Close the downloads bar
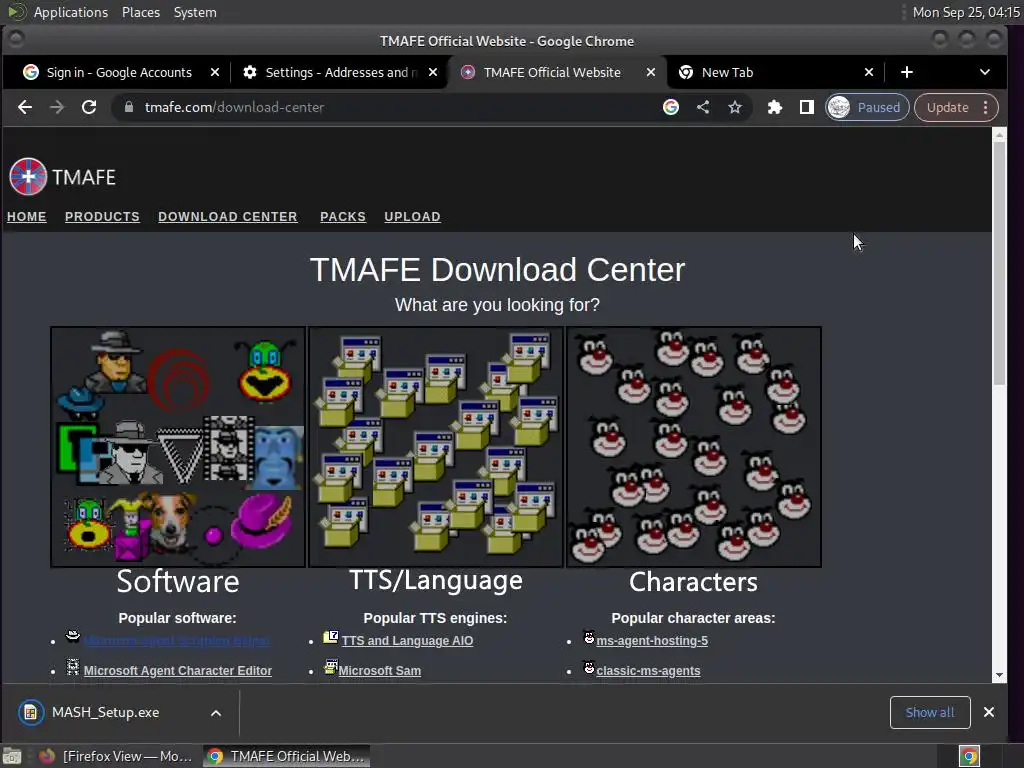 (x=989, y=712)
